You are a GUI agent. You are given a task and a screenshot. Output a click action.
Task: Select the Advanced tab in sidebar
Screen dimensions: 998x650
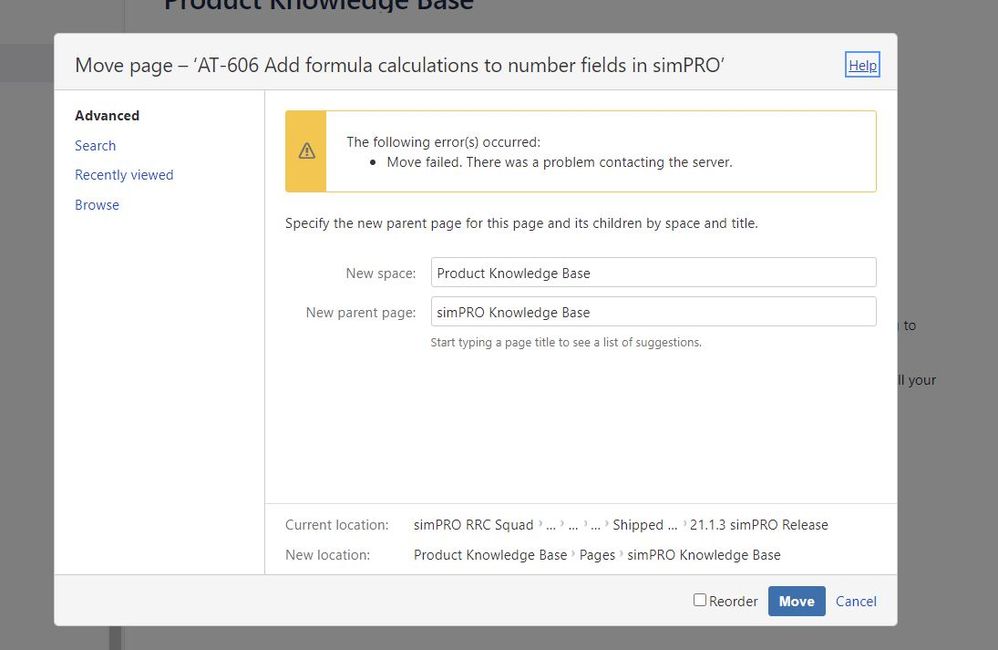(107, 116)
